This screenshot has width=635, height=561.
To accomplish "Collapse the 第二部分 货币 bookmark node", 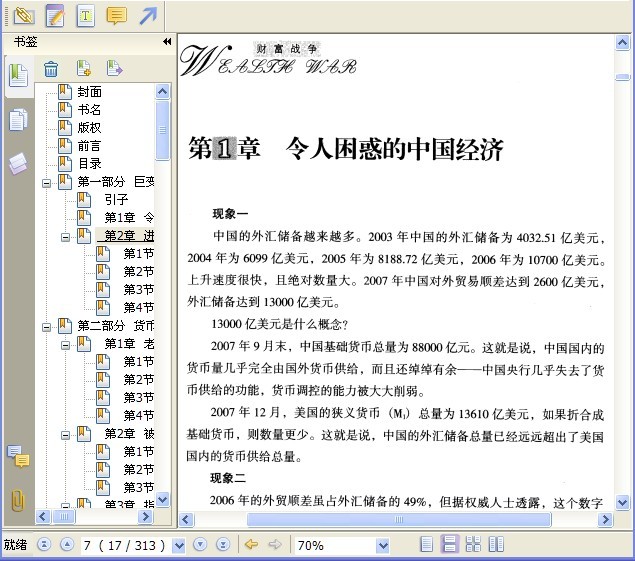I will (x=47, y=327).
